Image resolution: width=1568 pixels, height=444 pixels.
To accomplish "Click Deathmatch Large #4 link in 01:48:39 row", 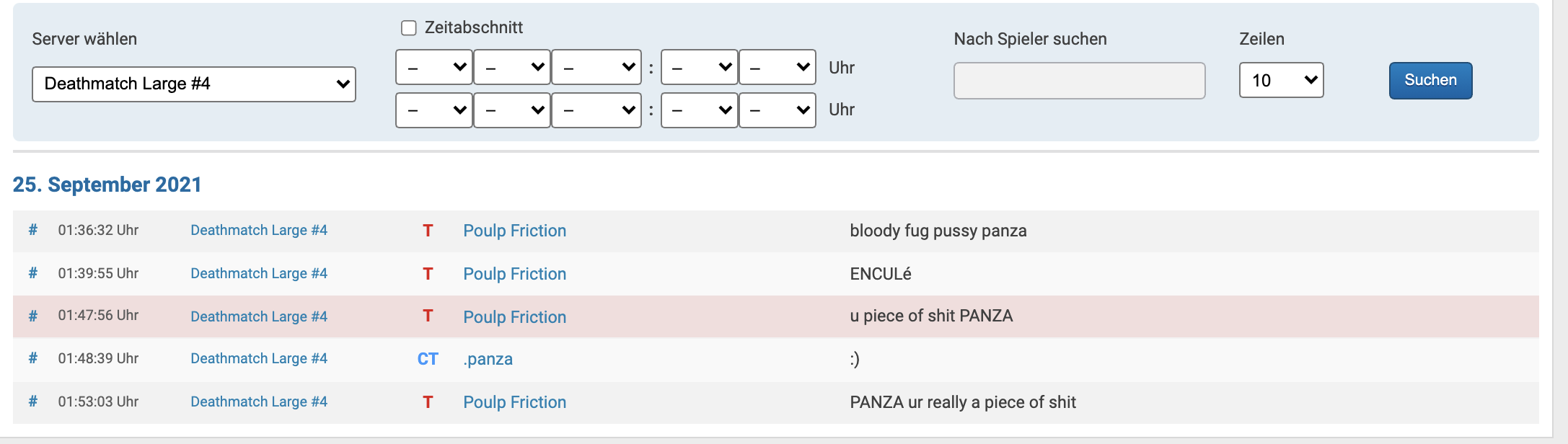I will coord(259,358).
